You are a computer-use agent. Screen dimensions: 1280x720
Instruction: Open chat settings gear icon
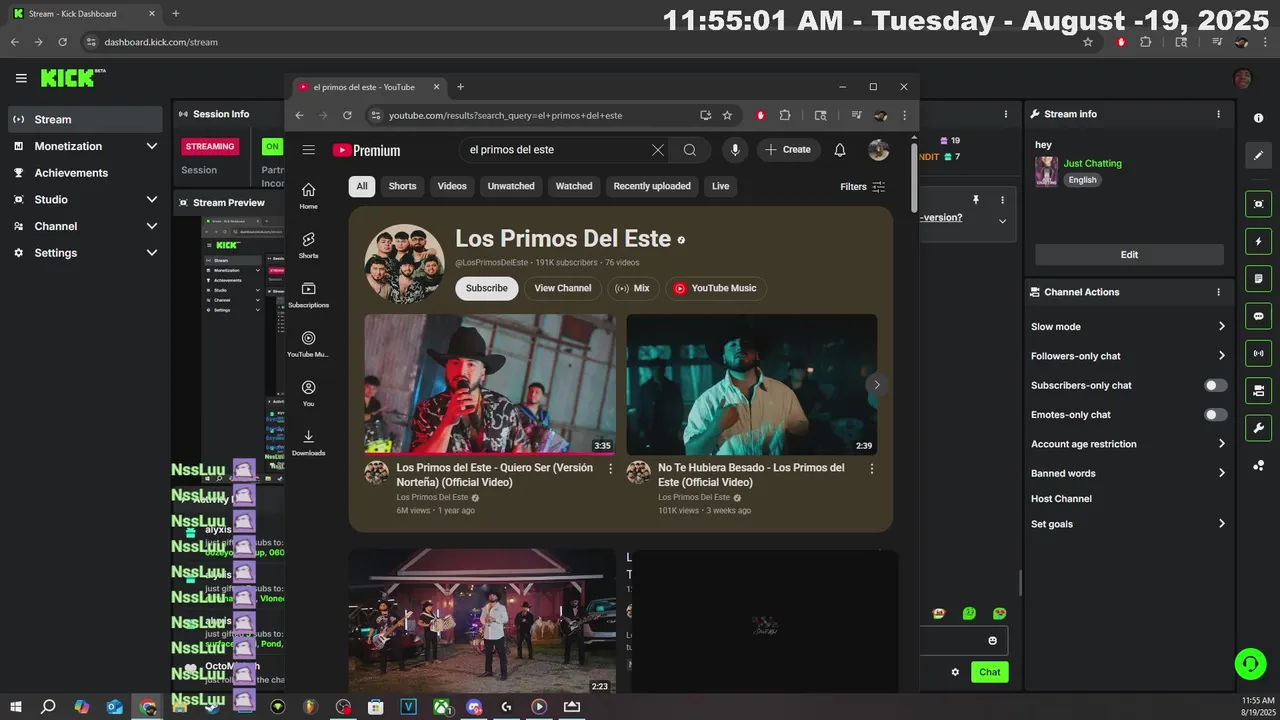955,672
